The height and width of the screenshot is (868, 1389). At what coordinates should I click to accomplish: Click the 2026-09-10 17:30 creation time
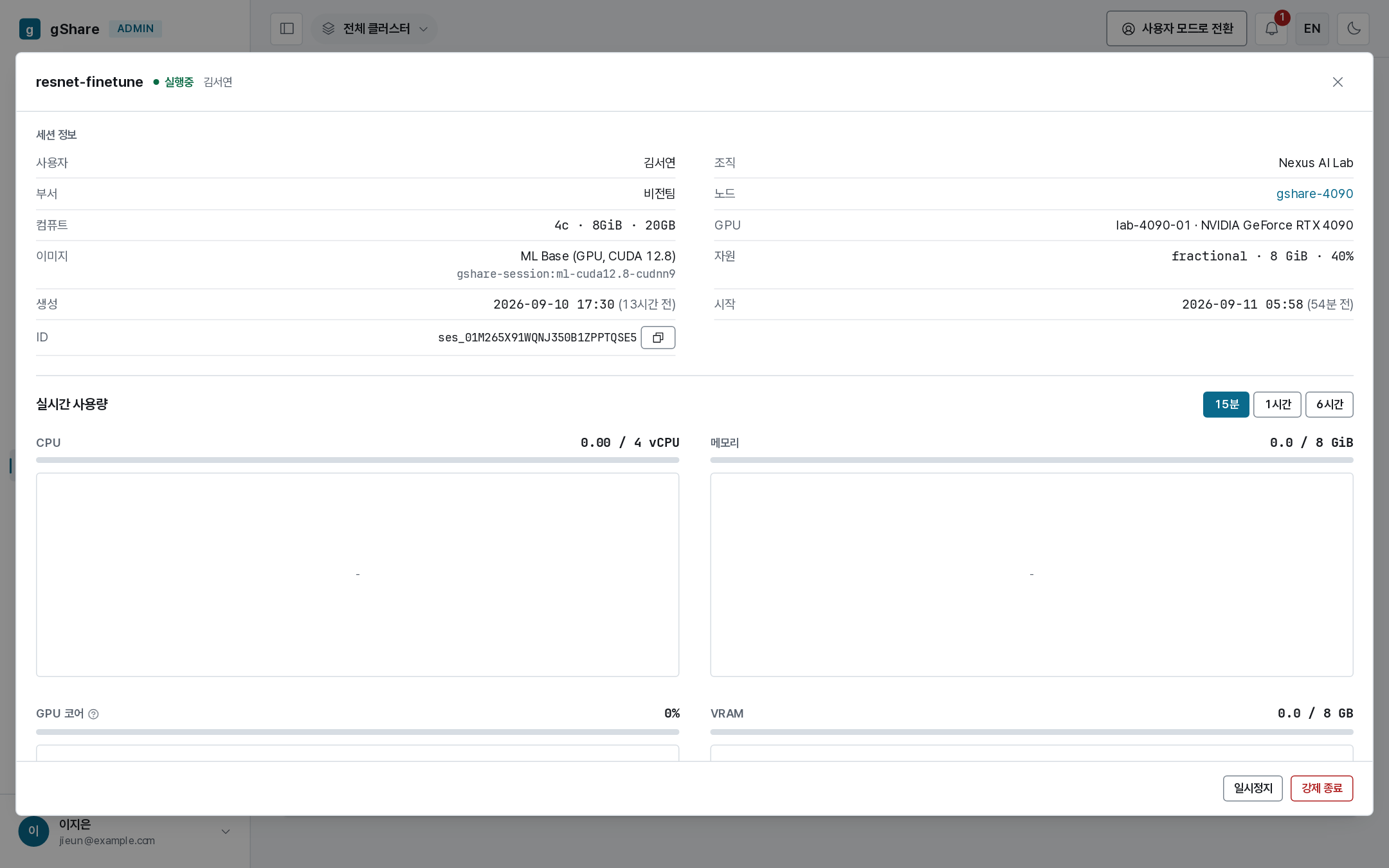(x=554, y=304)
